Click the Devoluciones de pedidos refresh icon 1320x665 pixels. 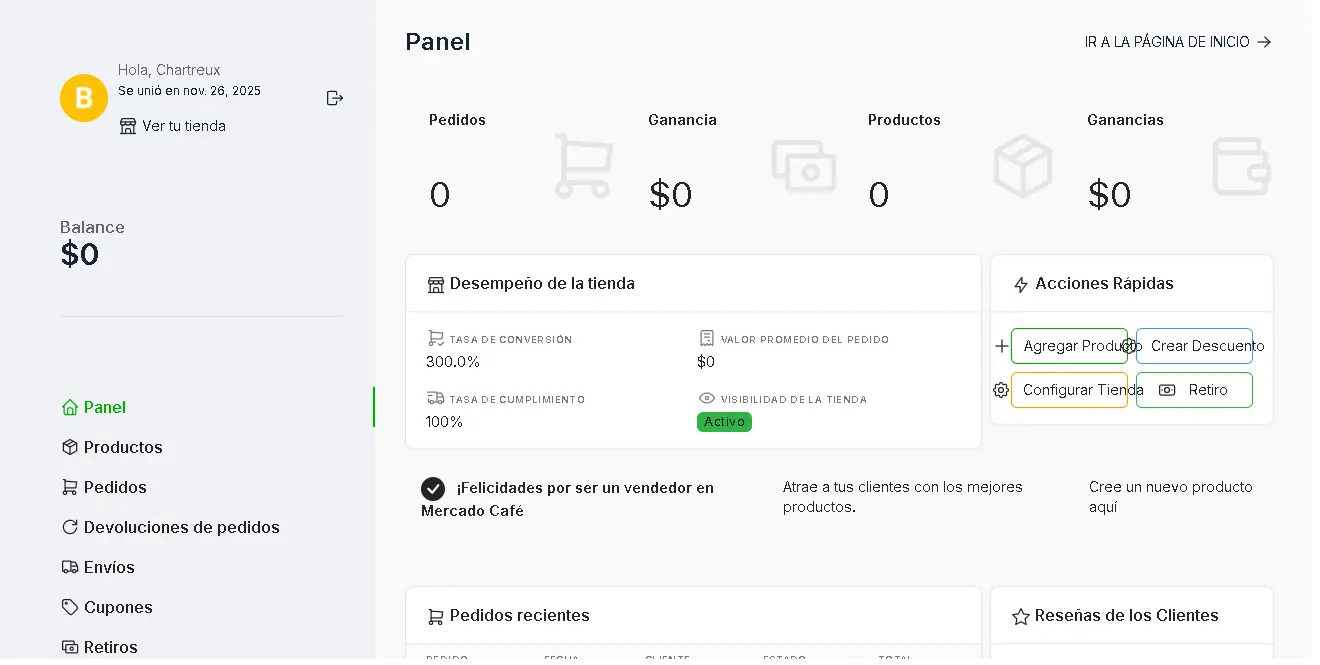[x=68, y=527]
